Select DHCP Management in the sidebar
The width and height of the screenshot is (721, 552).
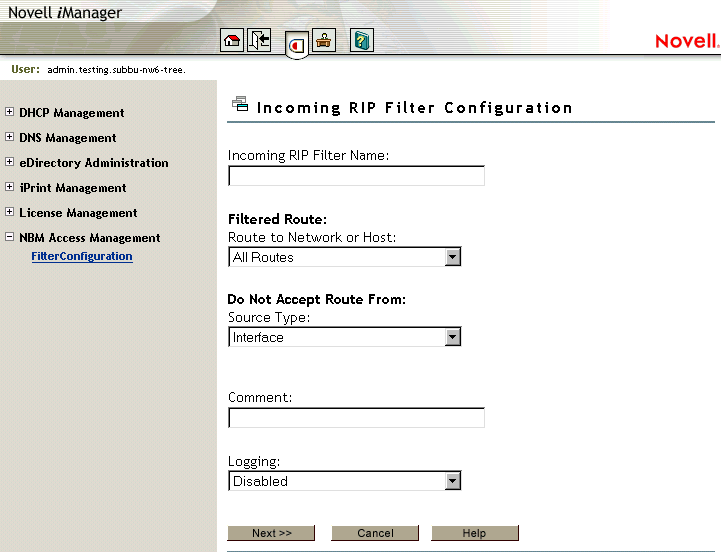(x=72, y=113)
